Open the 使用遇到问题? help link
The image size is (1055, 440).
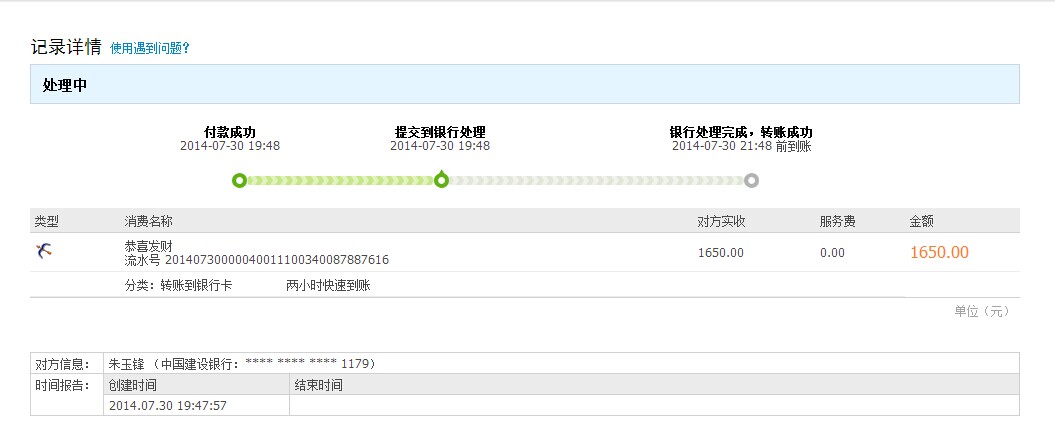point(150,48)
